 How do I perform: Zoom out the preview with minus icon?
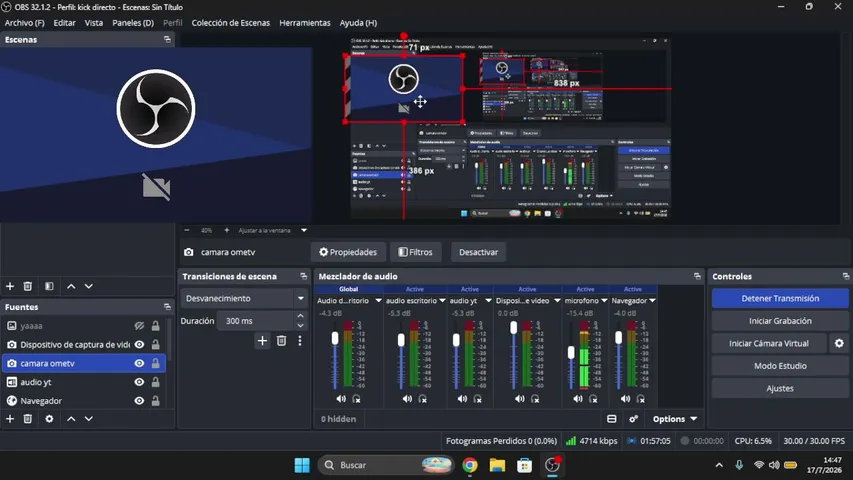pos(187,230)
